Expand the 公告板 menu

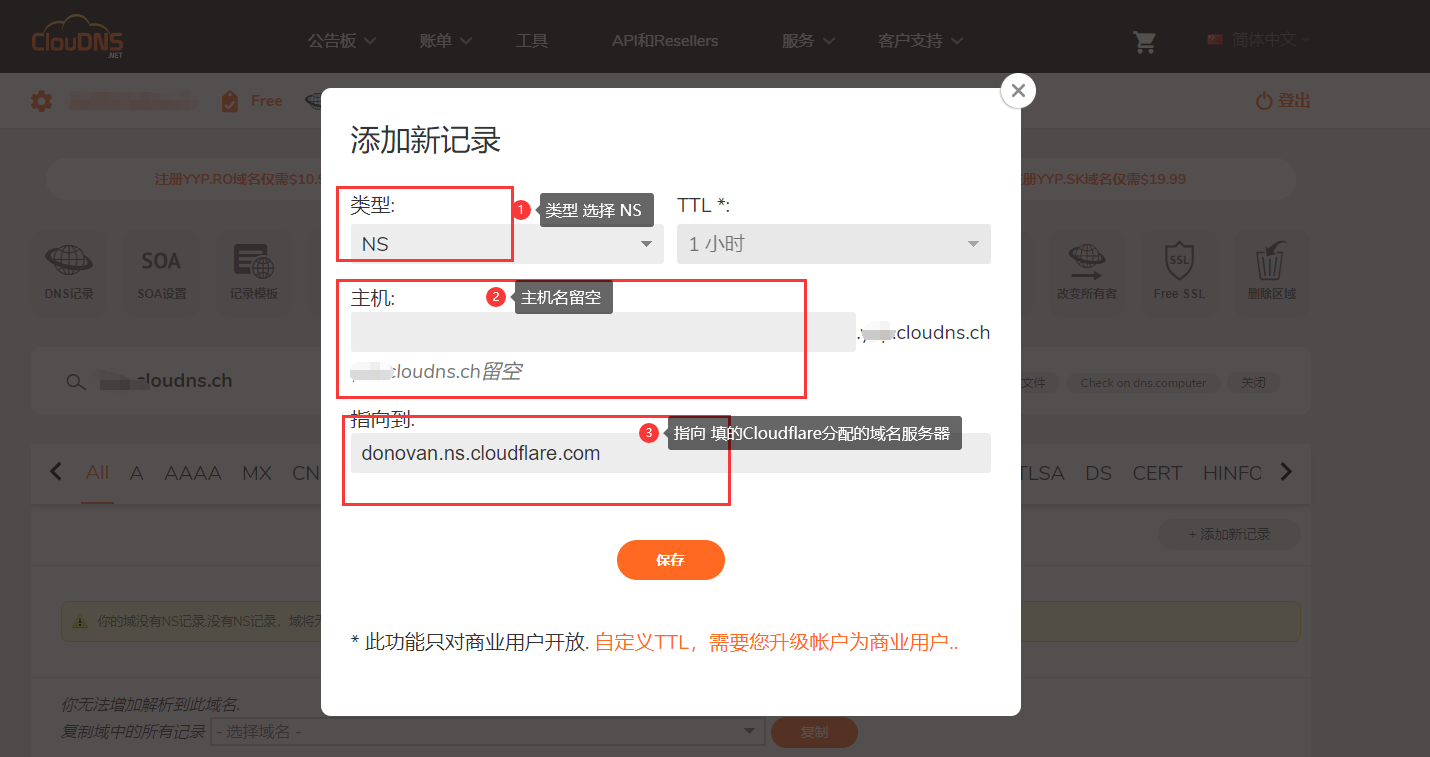click(x=342, y=41)
